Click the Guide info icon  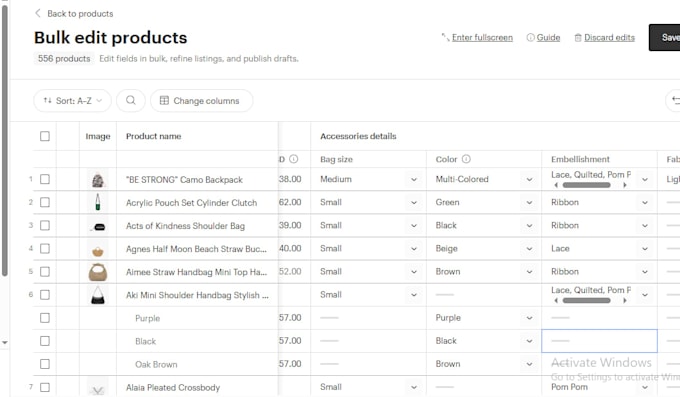pos(530,38)
